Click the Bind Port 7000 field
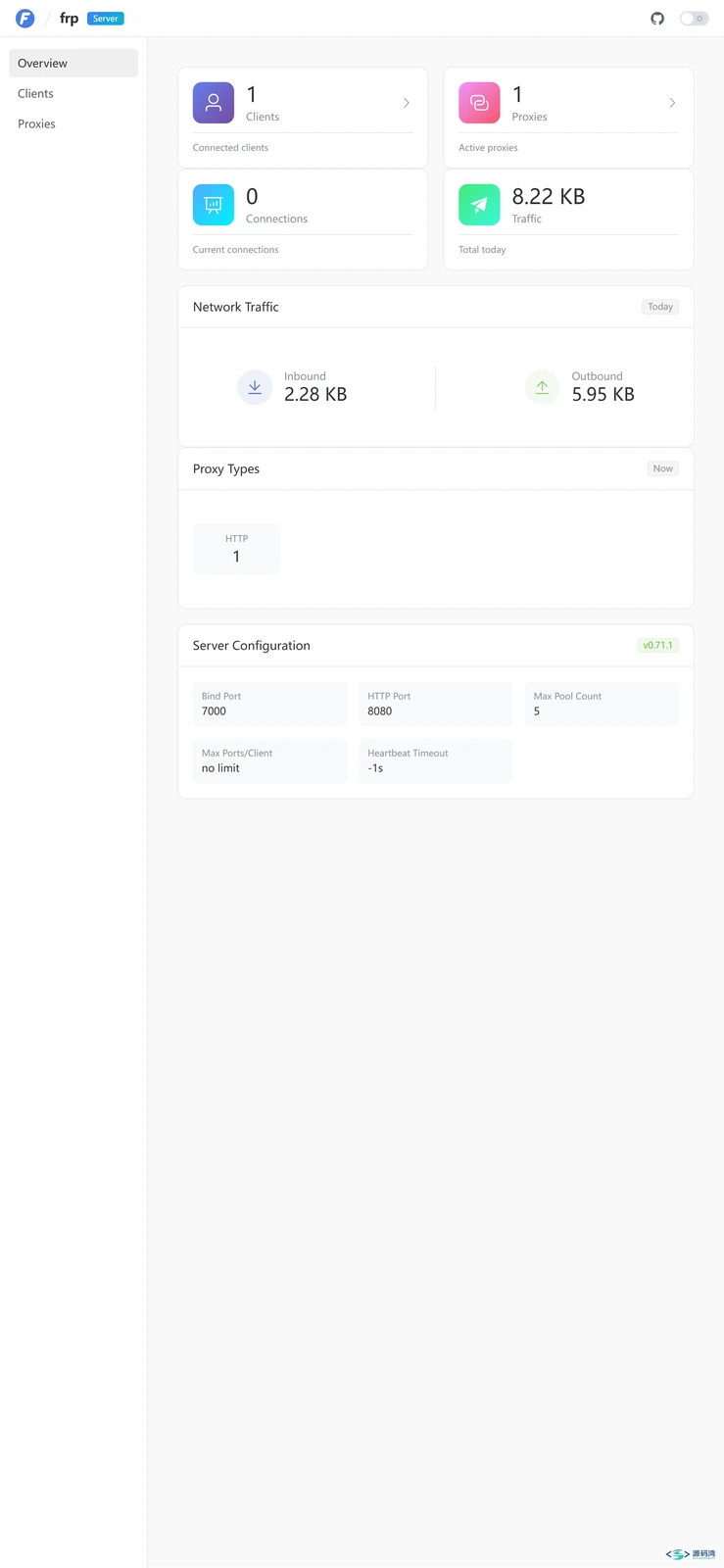724x1568 pixels. point(269,704)
